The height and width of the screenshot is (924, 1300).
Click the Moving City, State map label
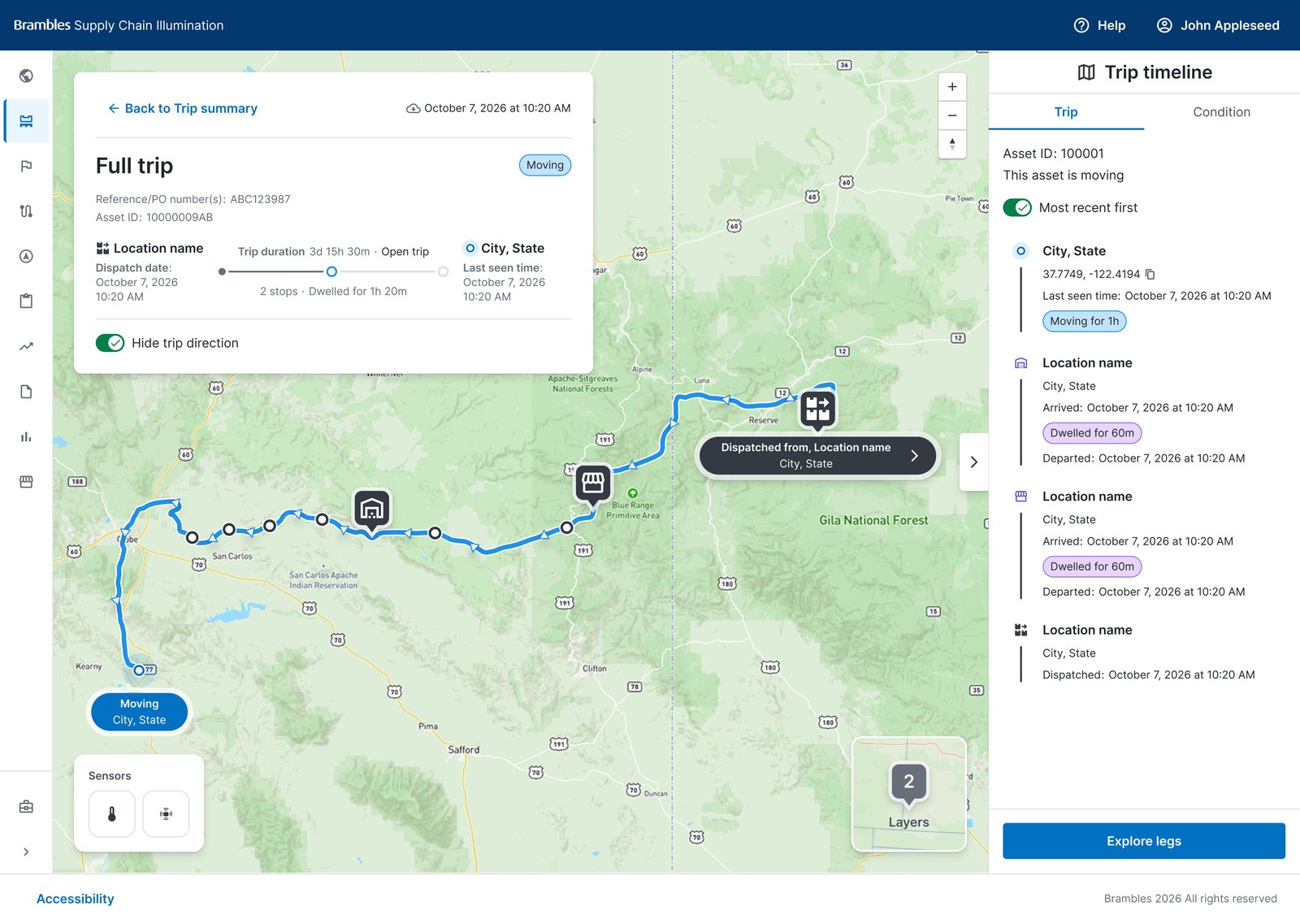139,712
